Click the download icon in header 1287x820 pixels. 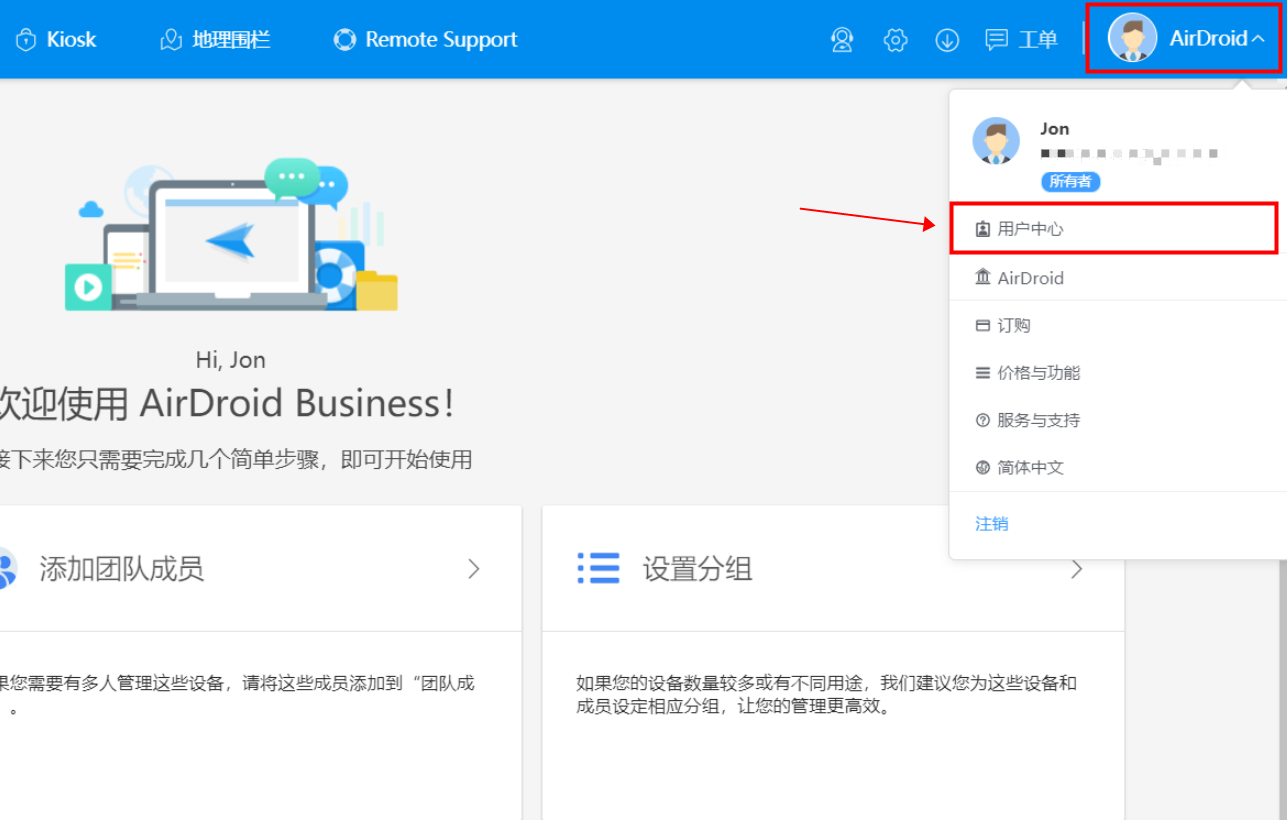[947, 40]
